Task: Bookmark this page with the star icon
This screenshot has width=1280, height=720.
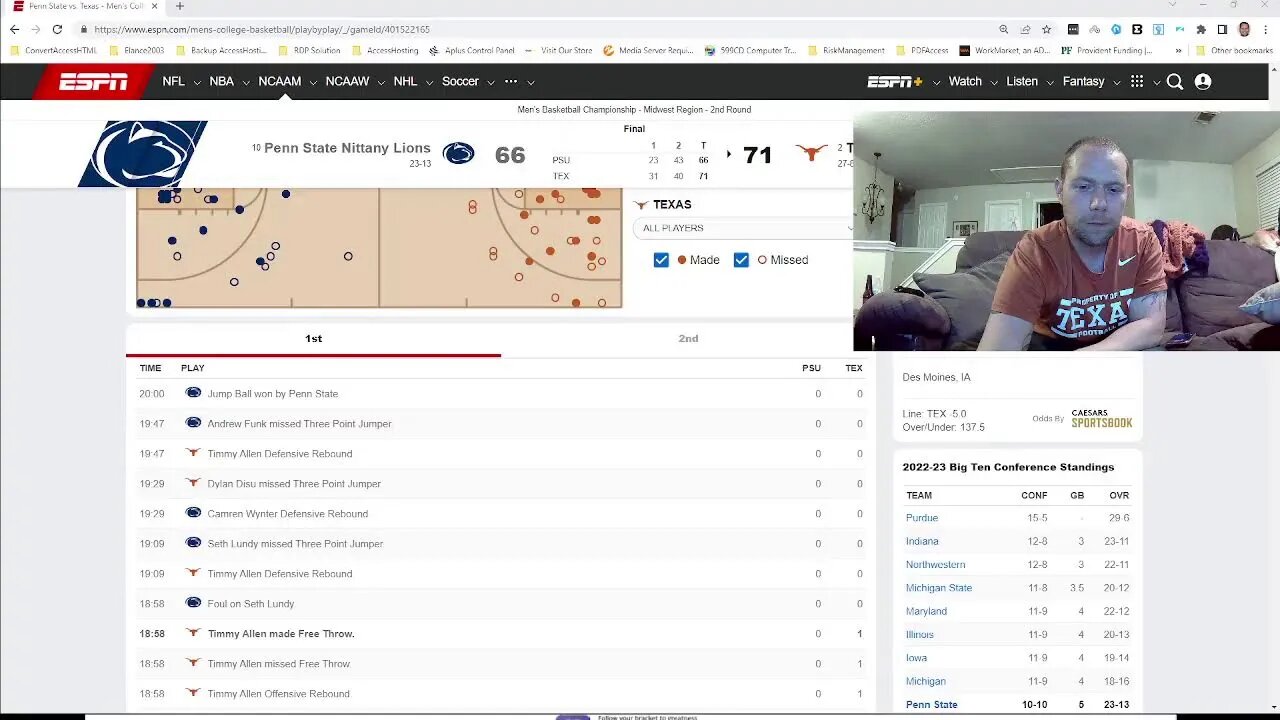Action: coord(1046,30)
